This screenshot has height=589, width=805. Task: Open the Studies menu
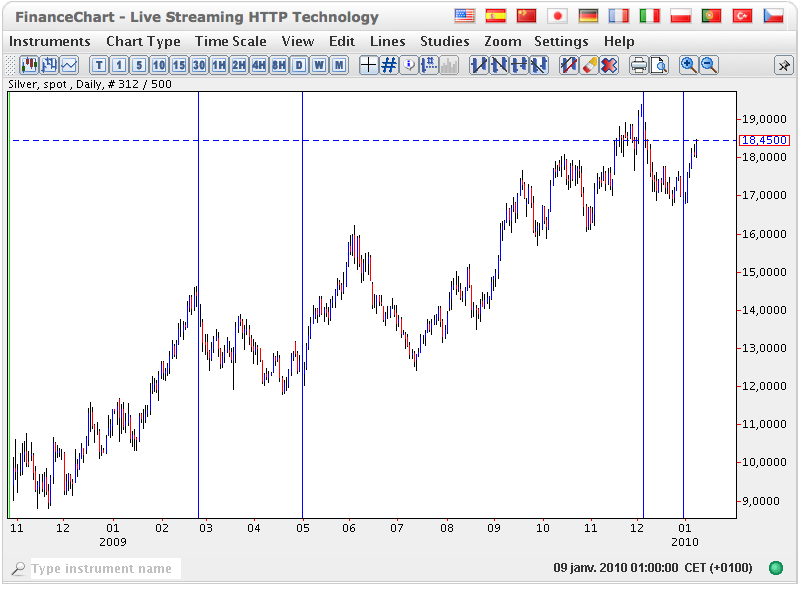pos(444,41)
